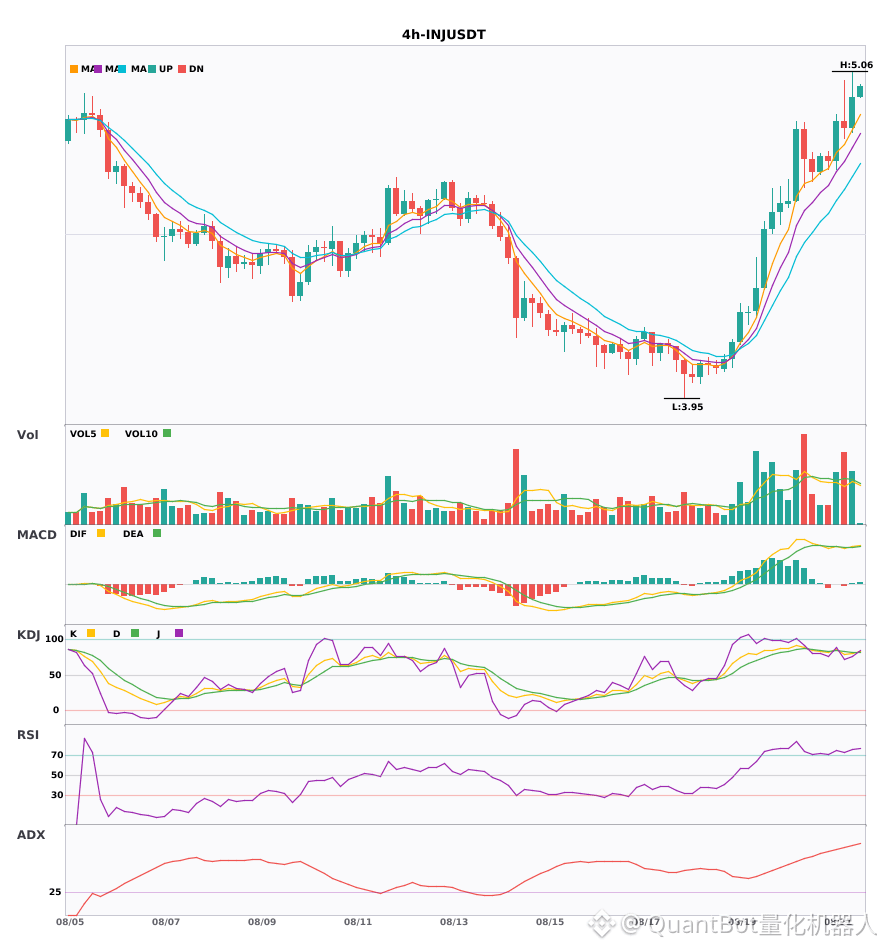Select the KDJ panel label

tap(28, 635)
